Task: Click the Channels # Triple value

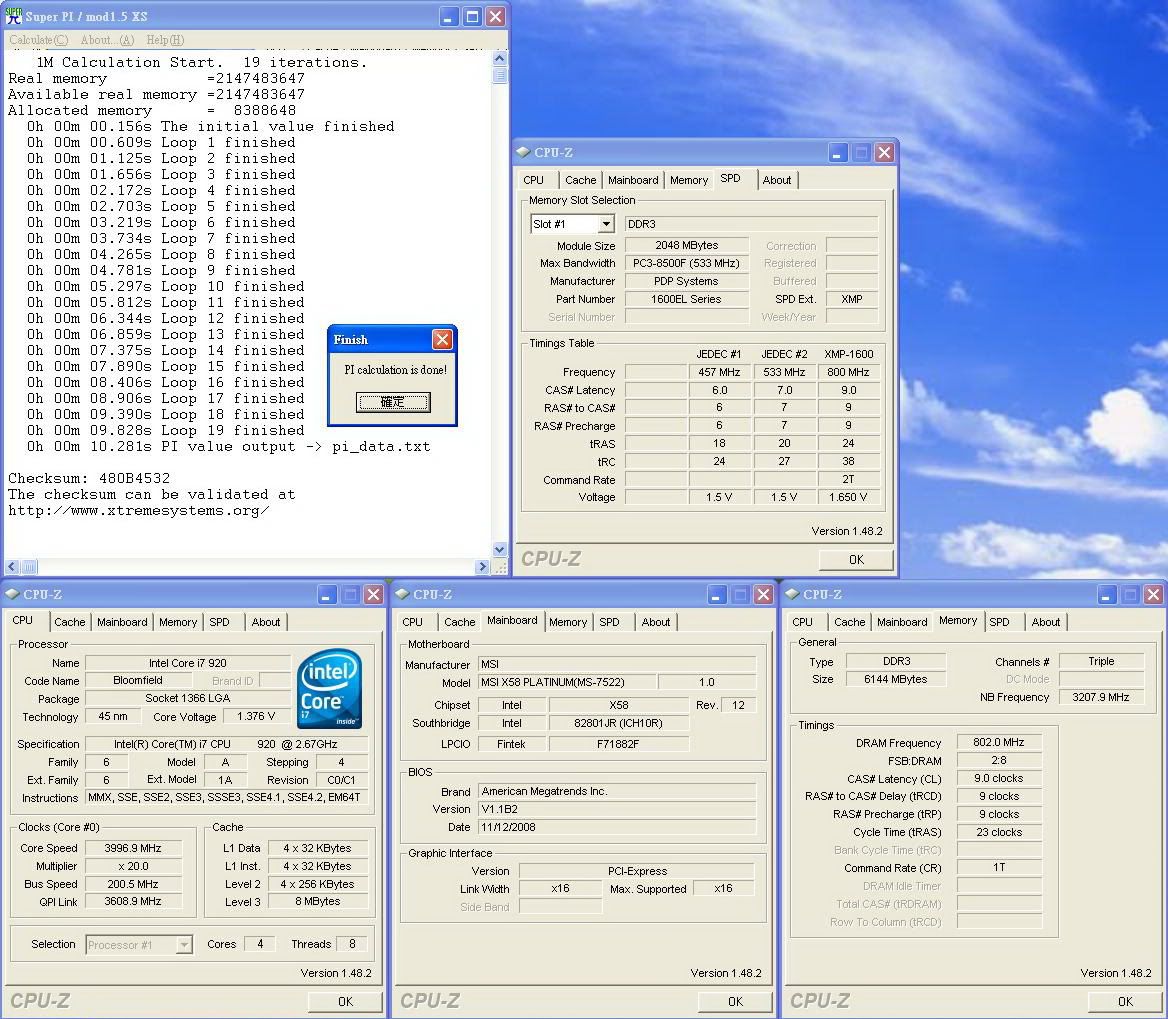Action: [1101, 661]
